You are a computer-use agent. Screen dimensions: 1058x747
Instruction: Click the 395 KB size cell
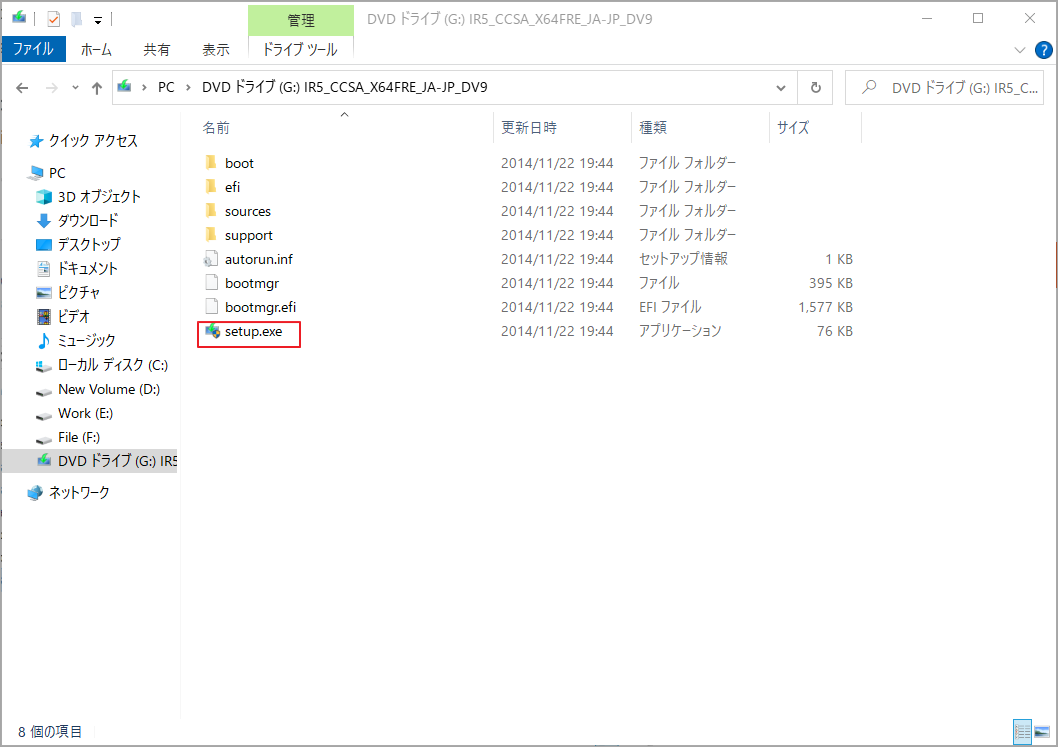point(831,283)
